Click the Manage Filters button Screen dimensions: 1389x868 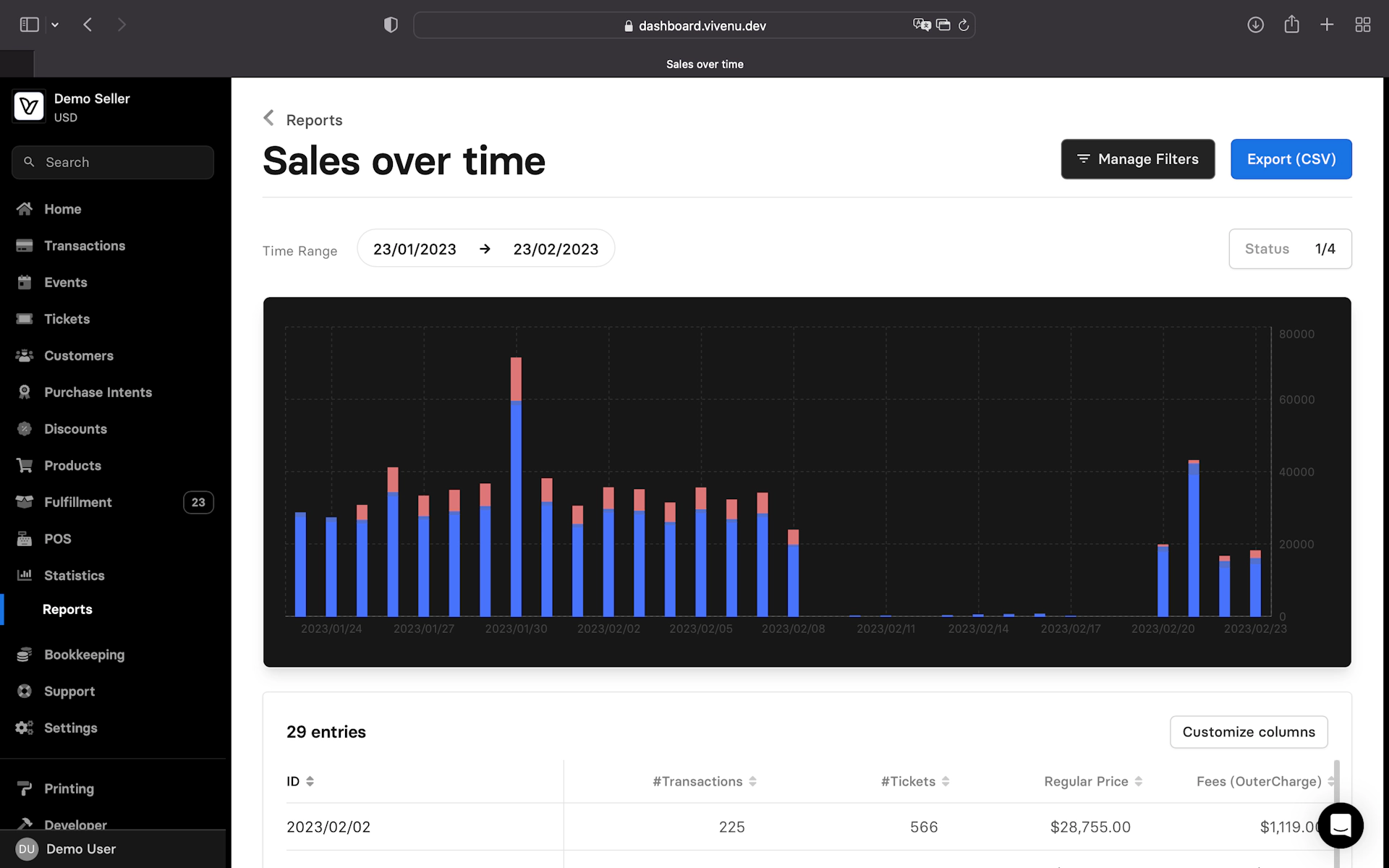[x=1137, y=159]
